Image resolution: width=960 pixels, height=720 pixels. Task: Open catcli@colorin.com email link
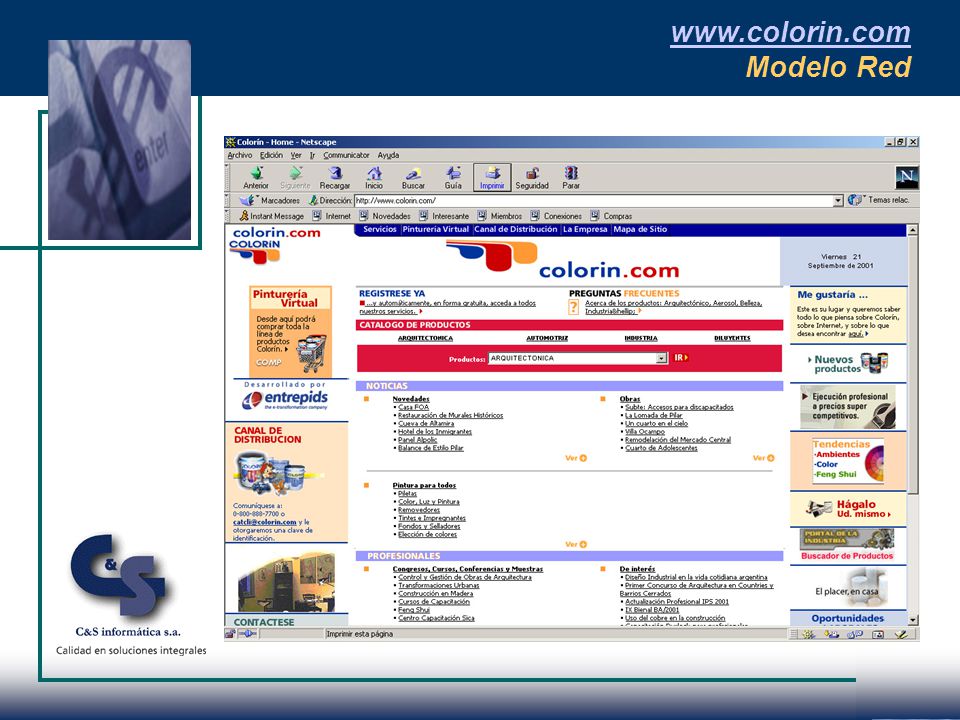264,522
